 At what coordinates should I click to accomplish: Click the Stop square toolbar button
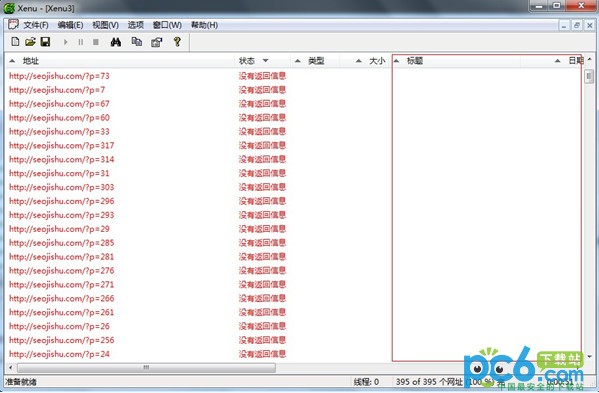[96, 42]
